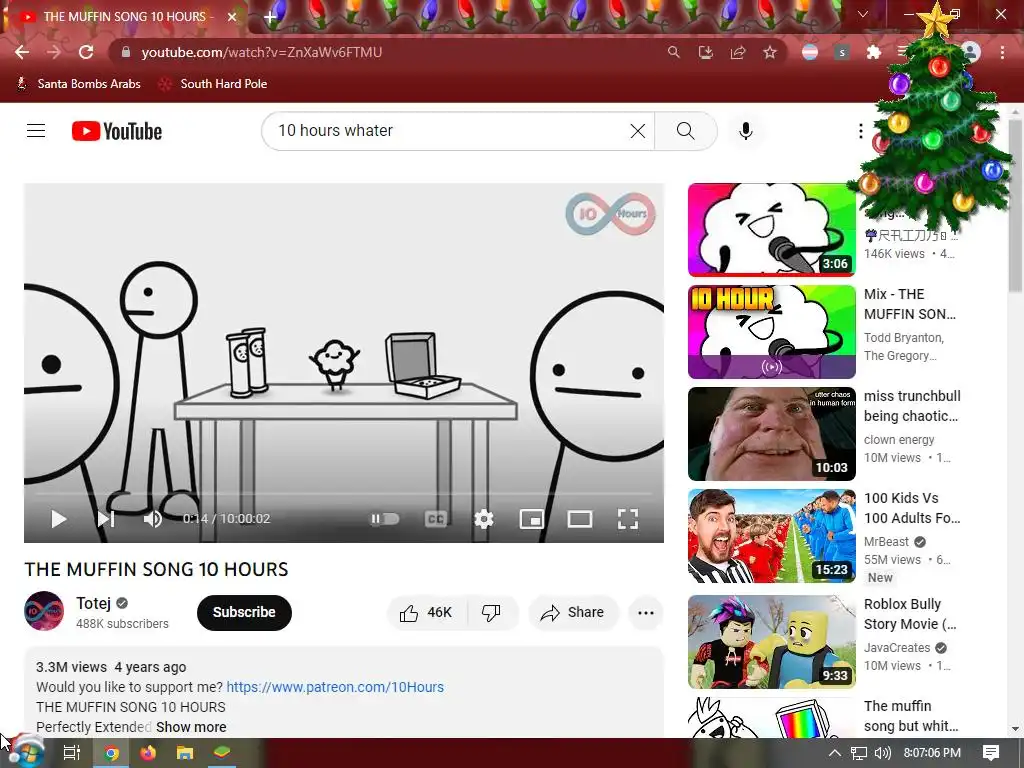Enter fullscreen mode icon

coord(628,519)
